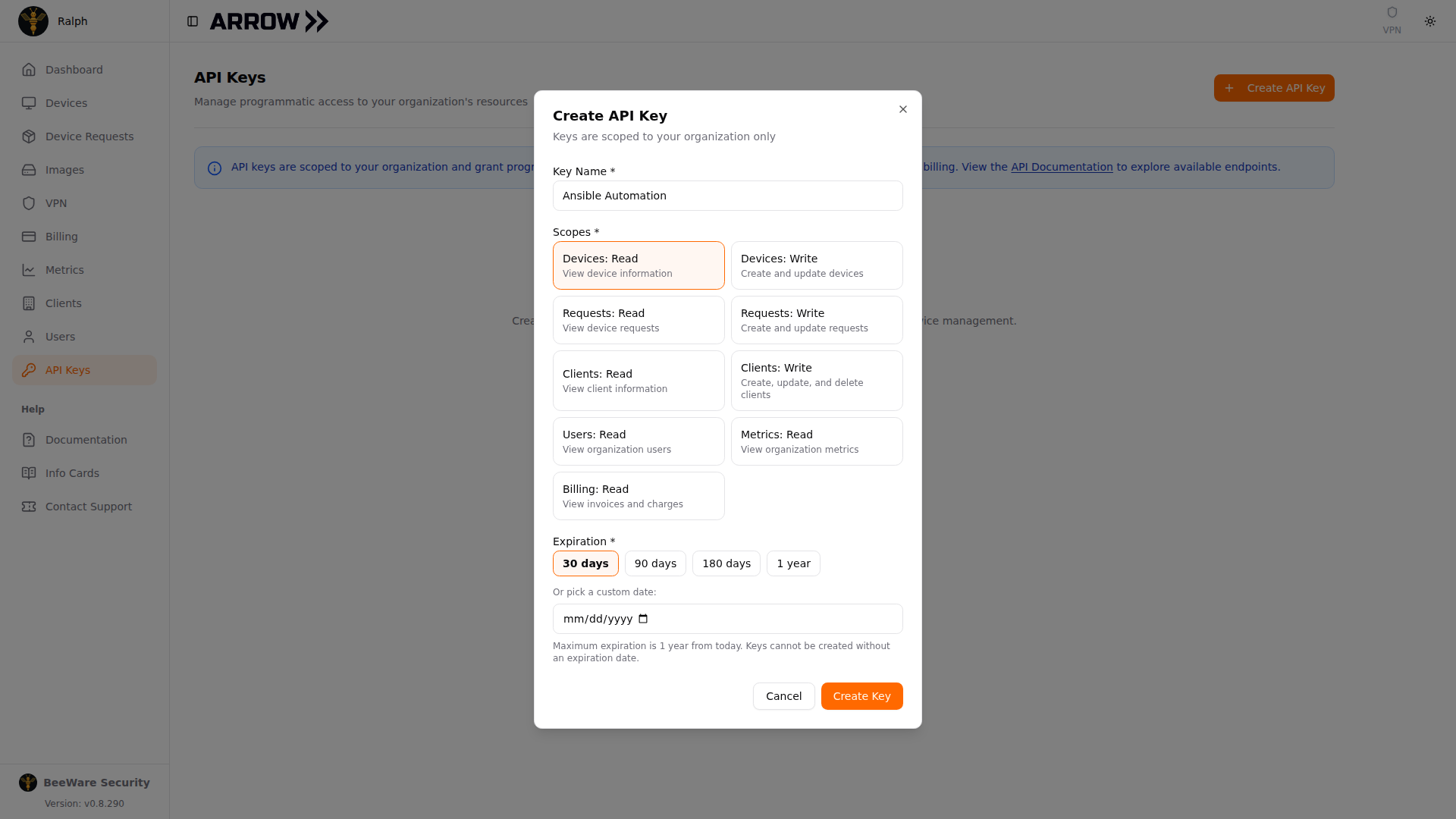Click the API Keys key icon
The height and width of the screenshot is (819, 1456).
point(29,370)
